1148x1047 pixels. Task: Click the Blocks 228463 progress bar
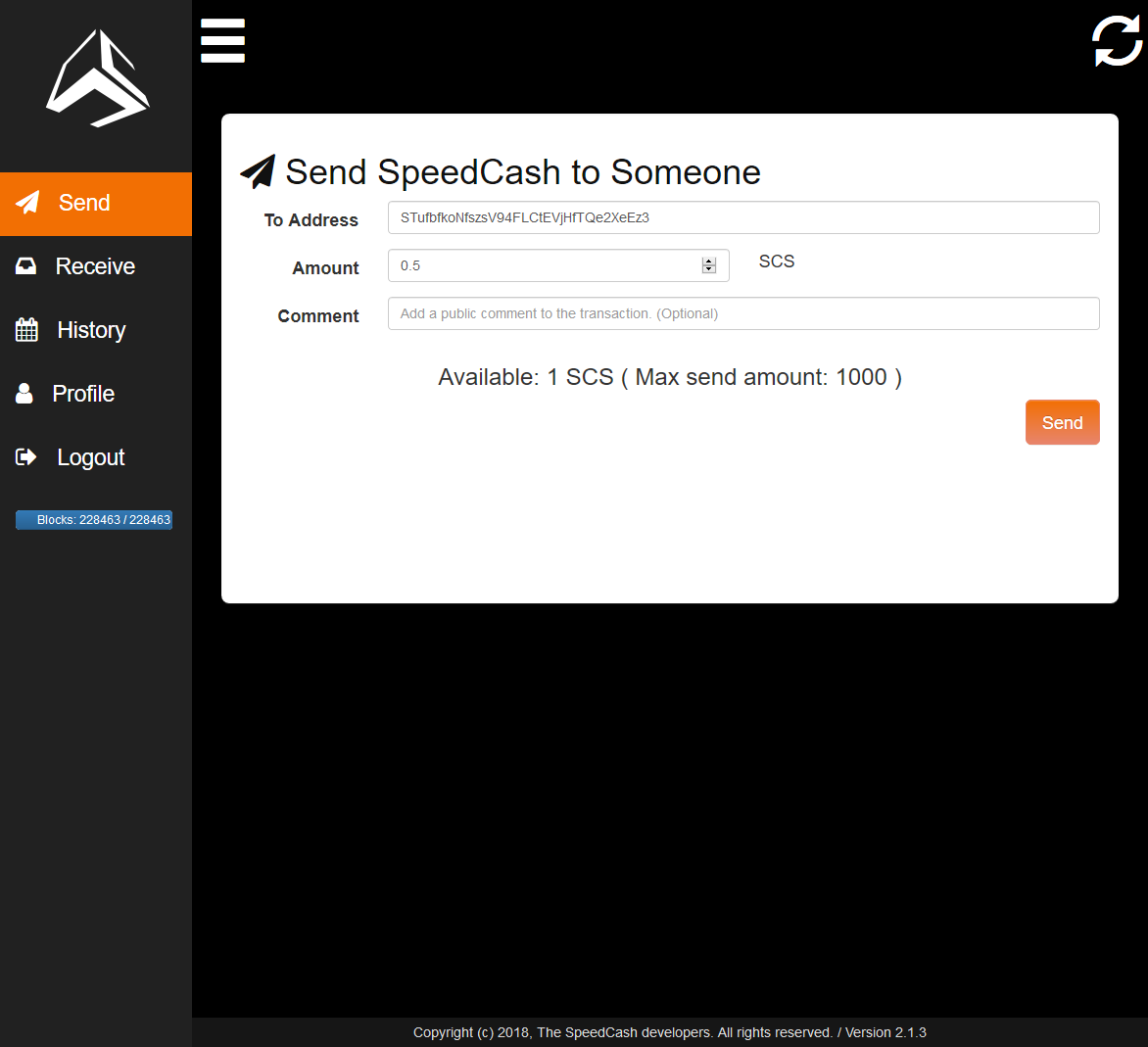click(x=94, y=520)
